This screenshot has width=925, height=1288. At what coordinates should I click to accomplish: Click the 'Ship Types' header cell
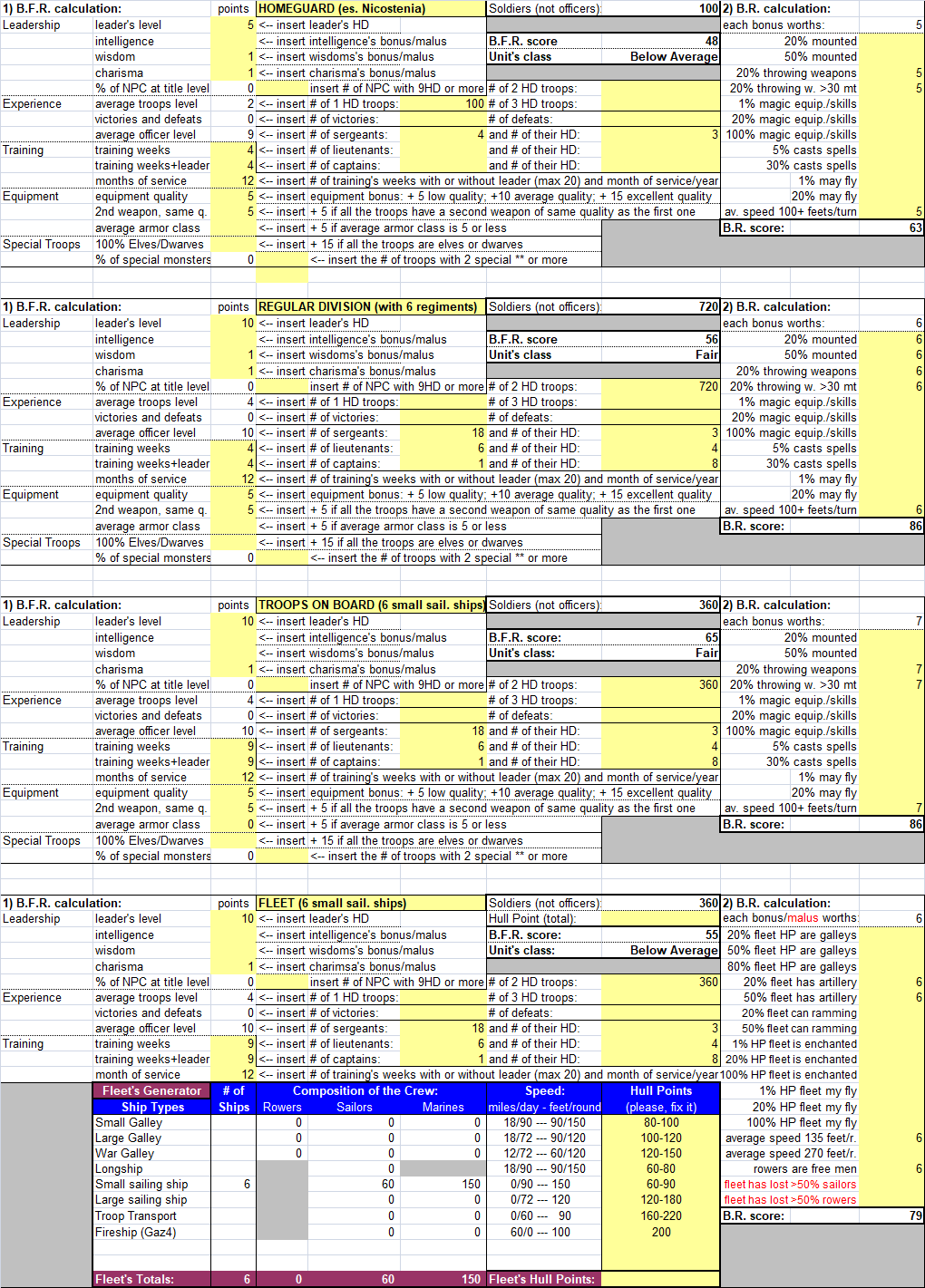tap(151, 1108)
